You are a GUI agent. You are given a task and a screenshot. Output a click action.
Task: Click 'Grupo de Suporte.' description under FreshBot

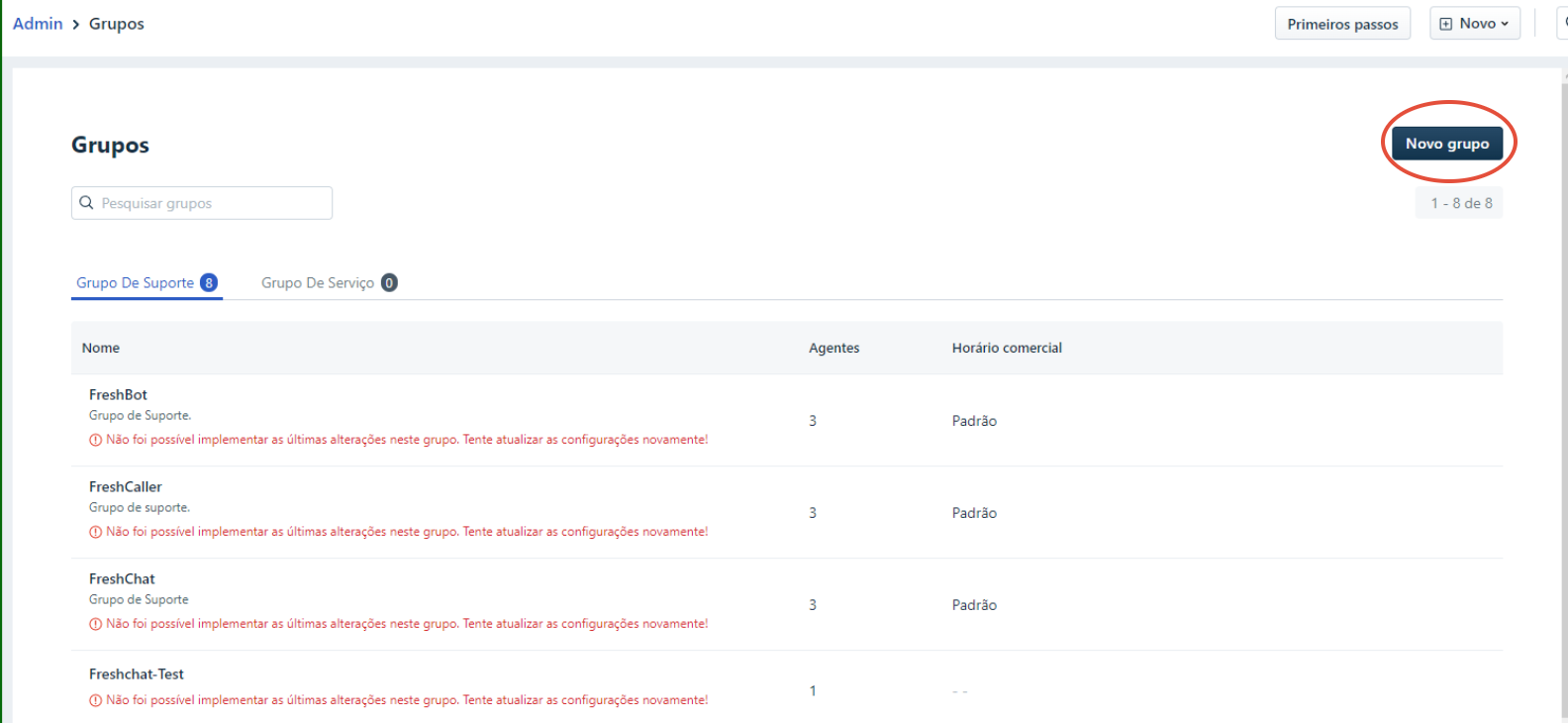pos(140,416)
